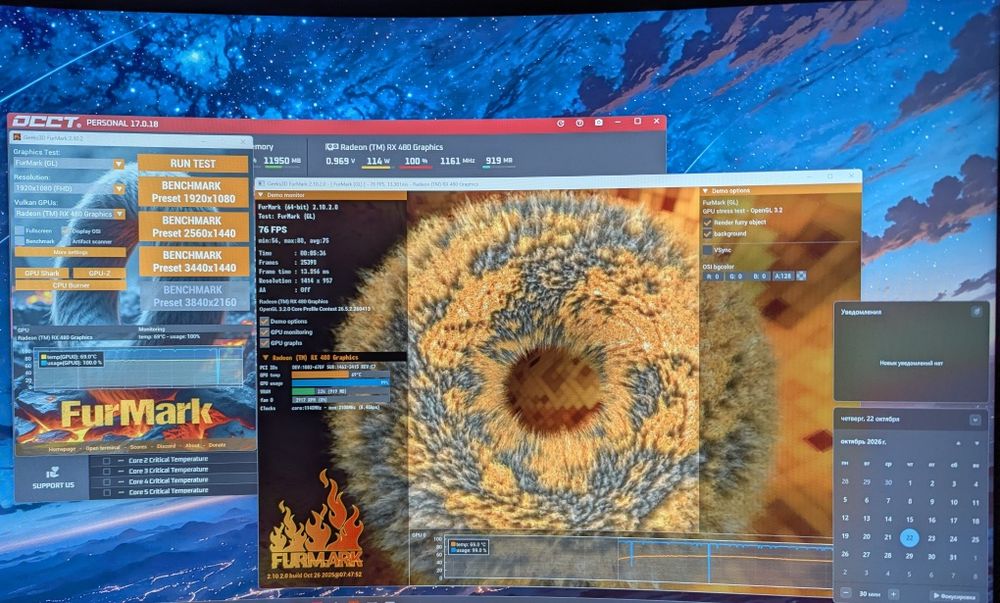Launch CPU Burner tool
The image size is (1000, 603).
(70, 286)
